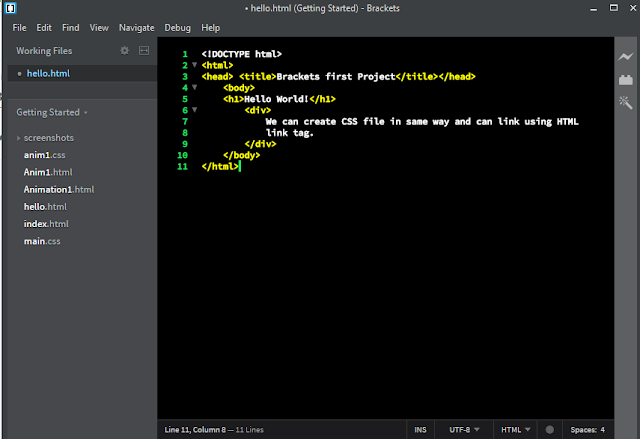Click the empty editor area below the code
Image resolution: width=640 pixels, height=439 pixels.
point(385,294)
